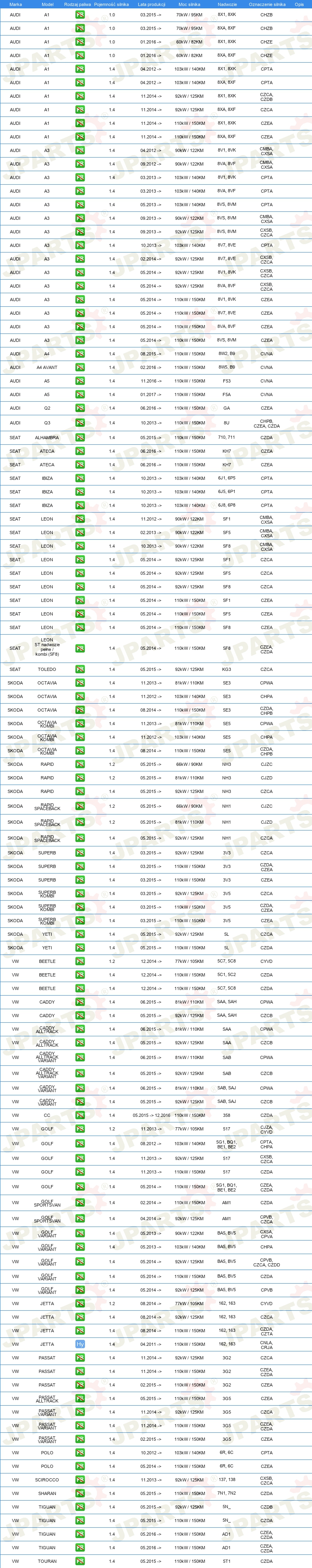Viewport: 312px width, 1568px height.
Task: Click the hybrid 'Hy' fuel icon in the JETTA row
Action: coord(80,1344)
